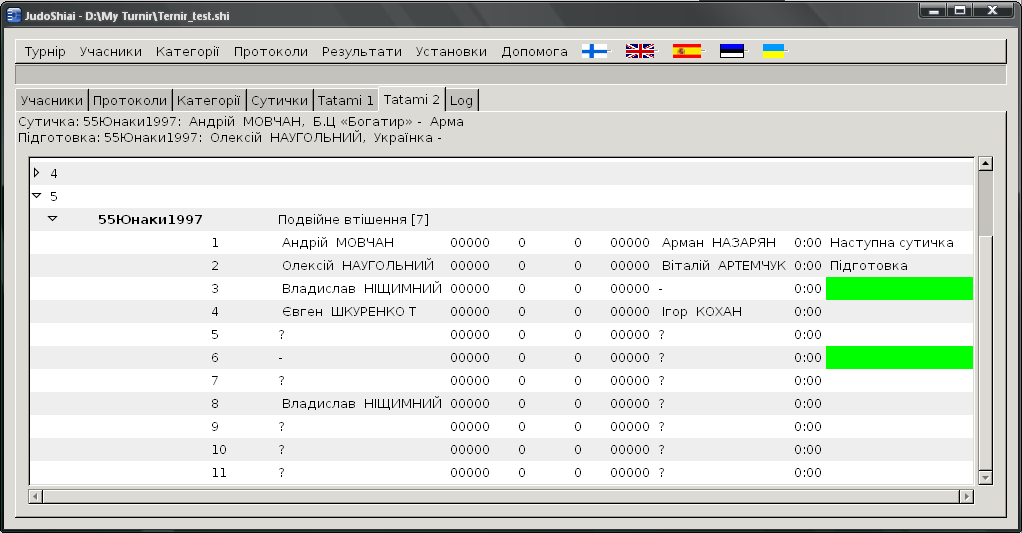Collapse the 55Юнаки1997 category node
The height and width of the screenshot is (533, 1022).
tap(53, 219)
